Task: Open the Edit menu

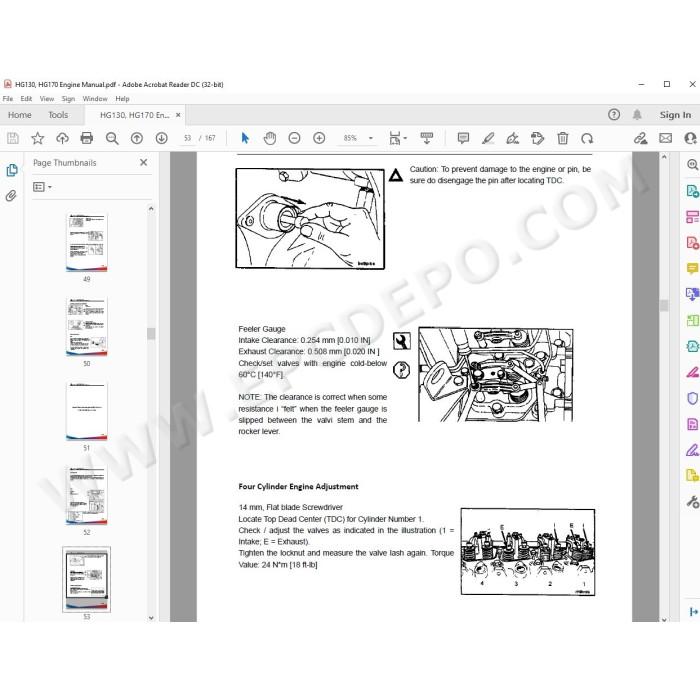Action: pyautogui.click(x=26, y=99)
